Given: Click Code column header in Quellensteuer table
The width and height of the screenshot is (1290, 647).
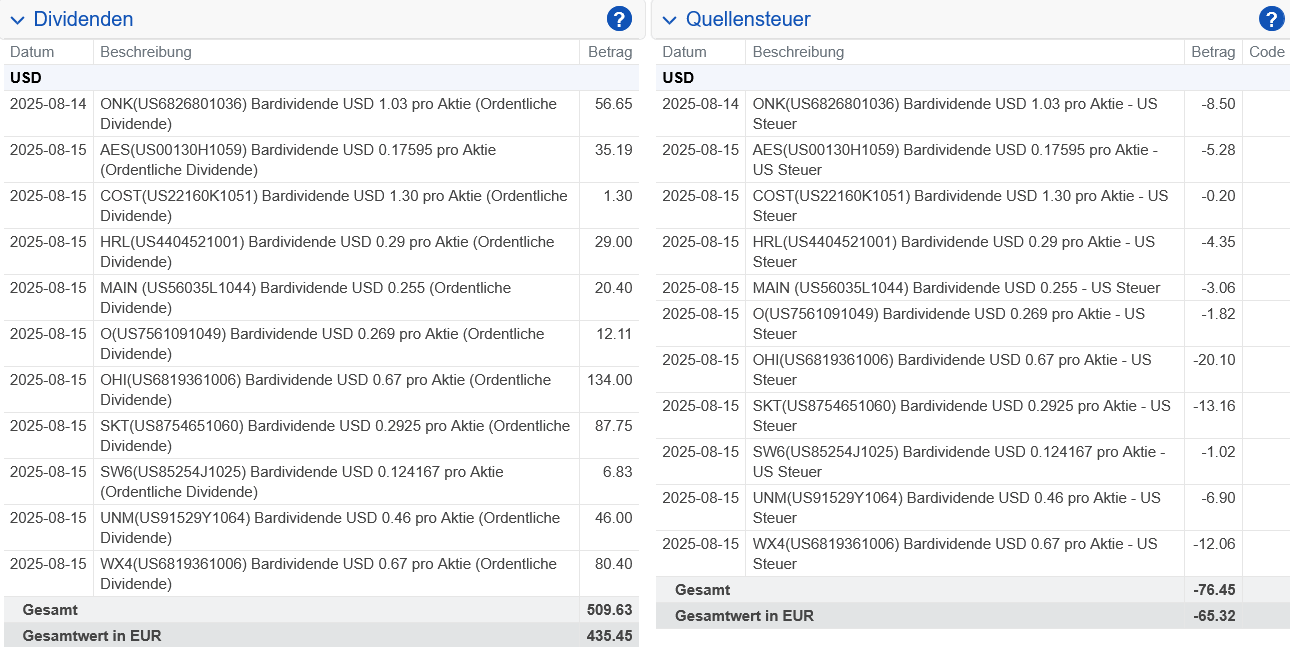Looking at the screenshot, I should point(1266,52).
